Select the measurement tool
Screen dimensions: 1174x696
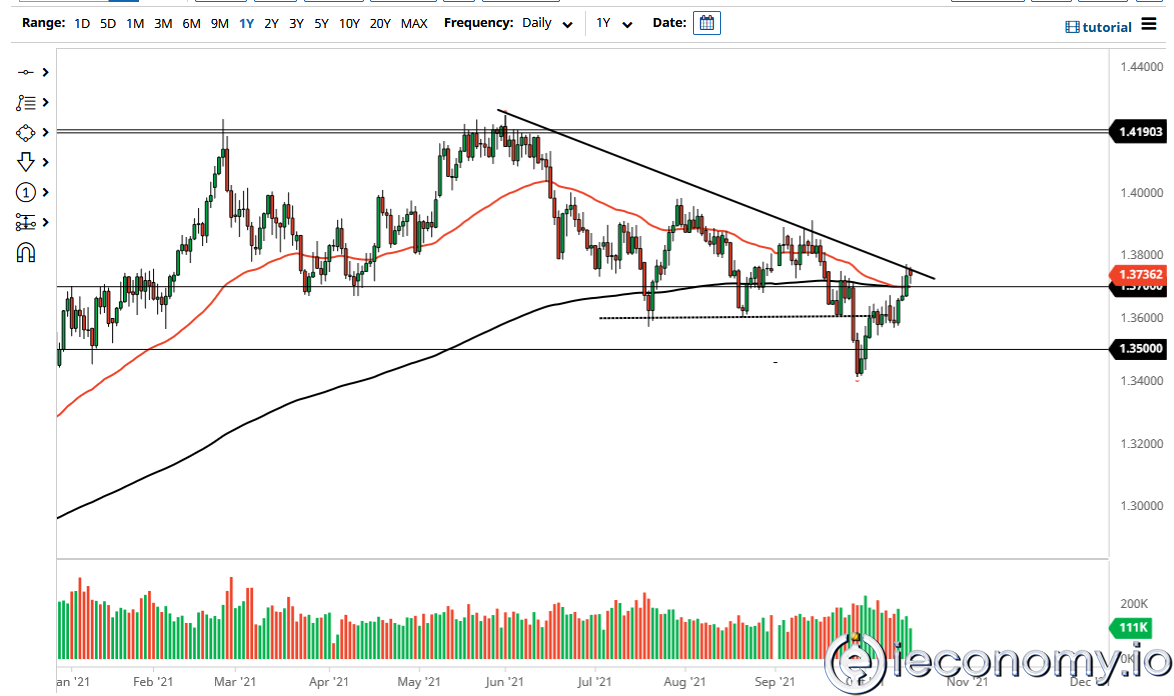25,222
